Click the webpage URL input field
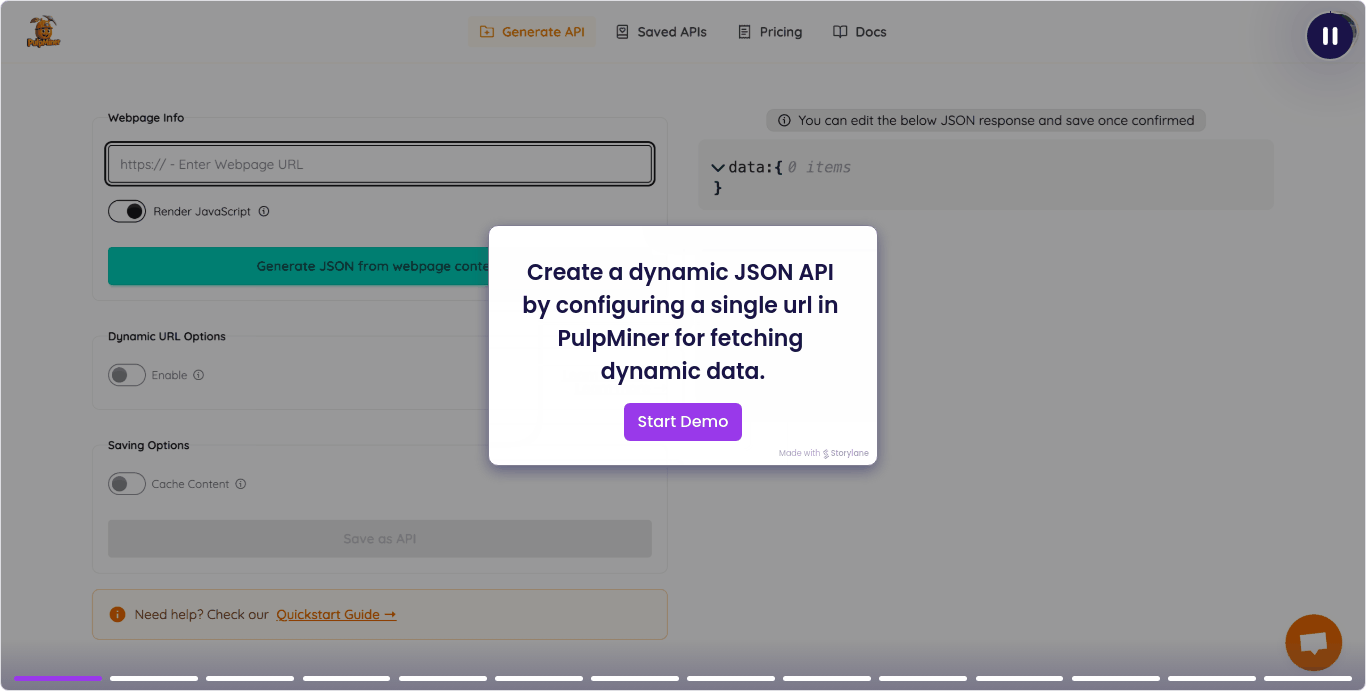 tap(380, 164)
